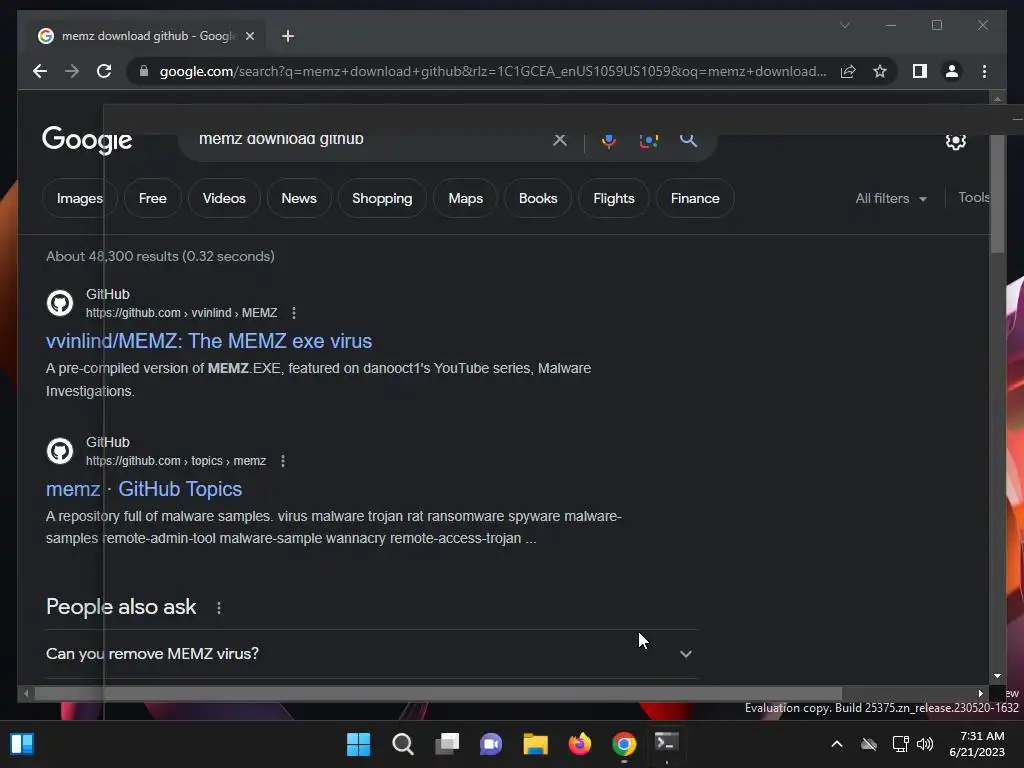
Task: Open Task View on taskbar
Action: [447, 744]
